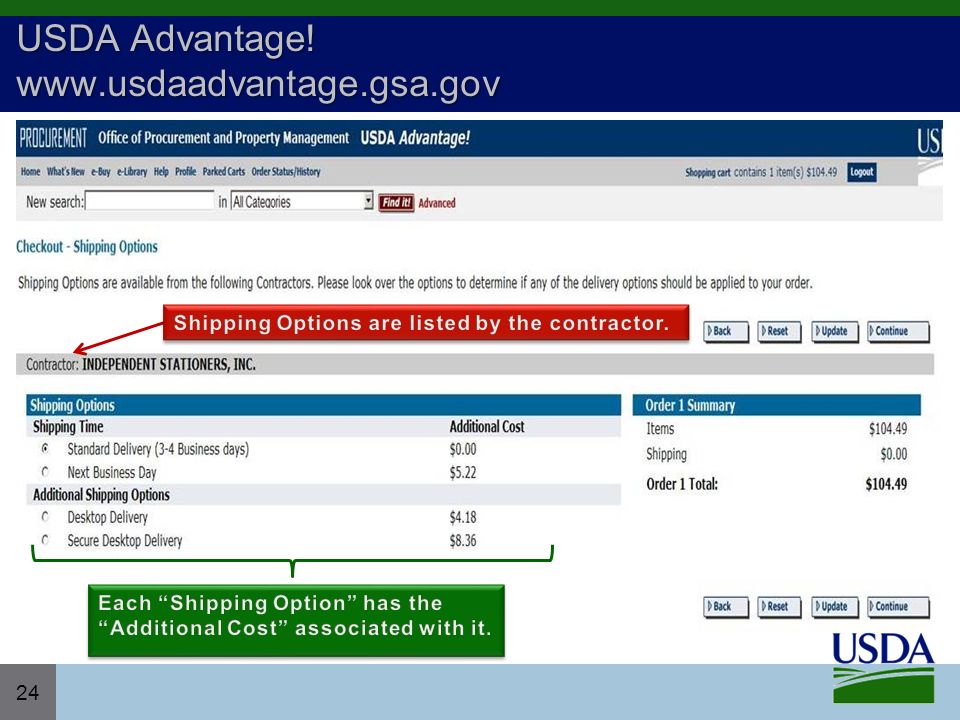Click the bottom Back button

(x=726, y=607)
